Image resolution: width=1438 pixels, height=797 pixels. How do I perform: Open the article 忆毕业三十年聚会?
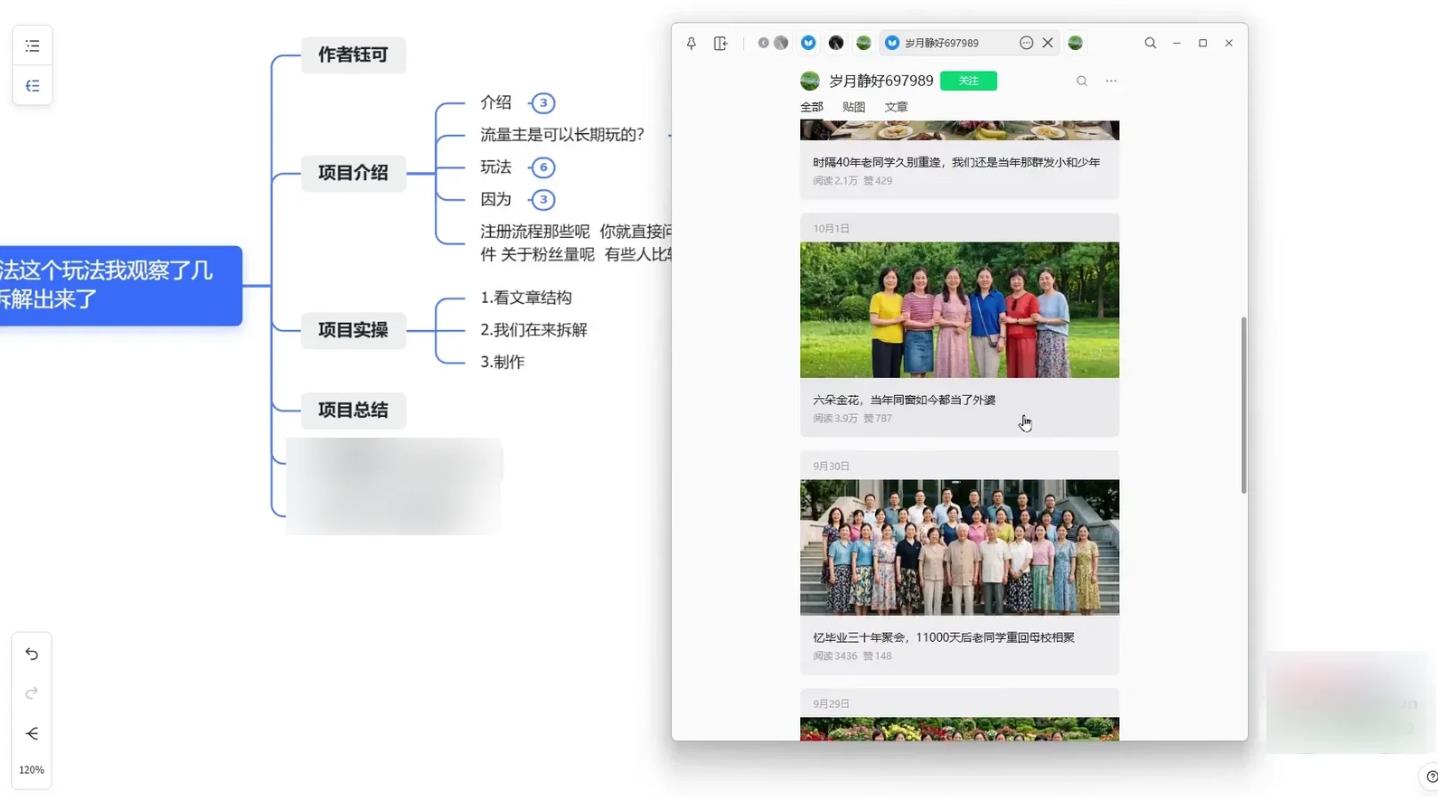point(944,637)
